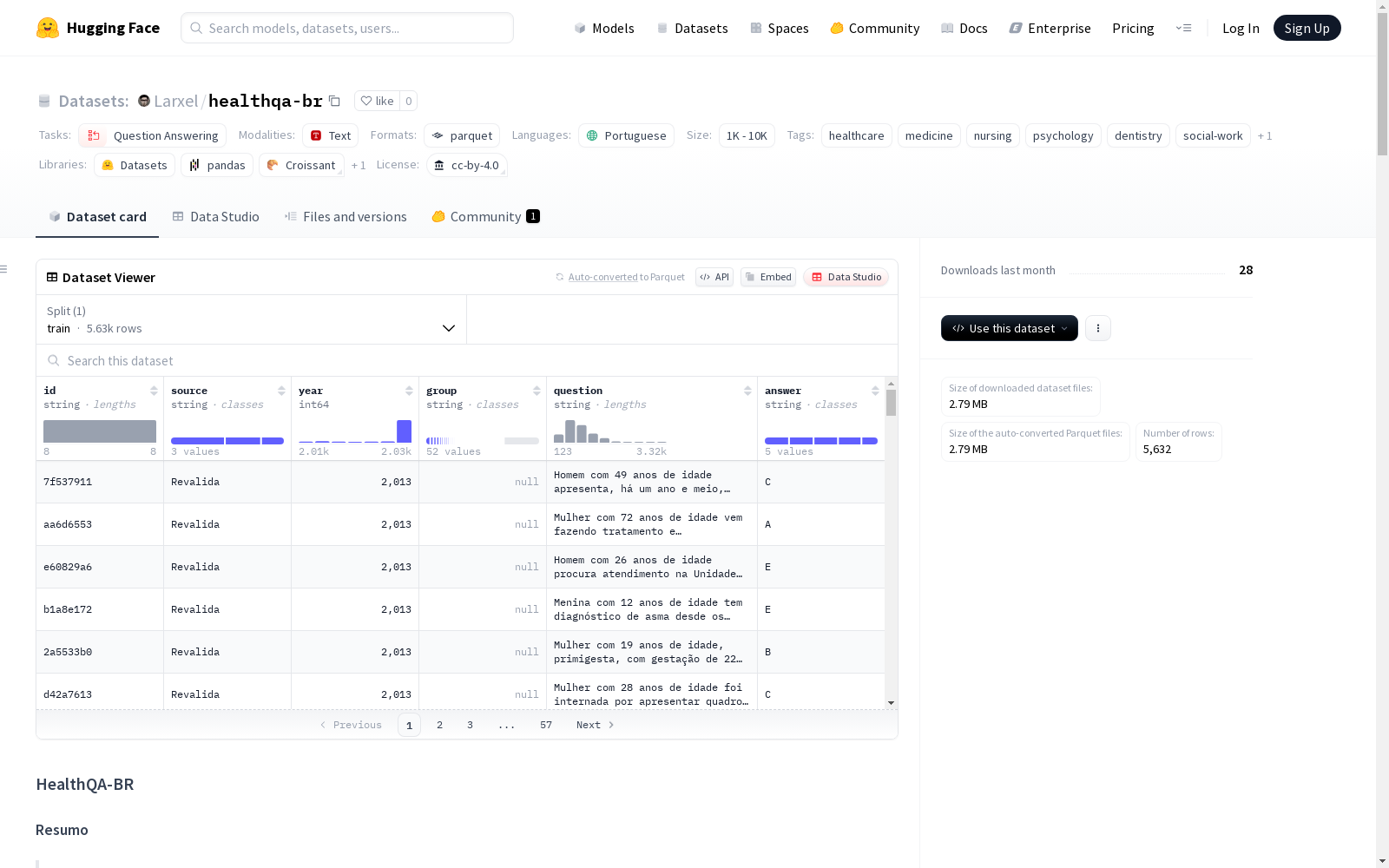Open the Enterprise navigation item
Screen dimensions: 1389x868
1050,28
